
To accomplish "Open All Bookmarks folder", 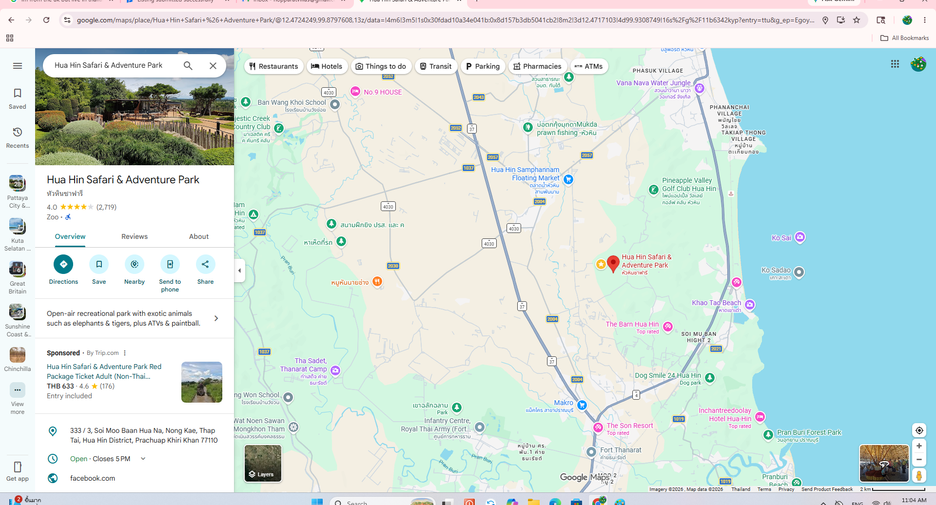I will 904,38.
